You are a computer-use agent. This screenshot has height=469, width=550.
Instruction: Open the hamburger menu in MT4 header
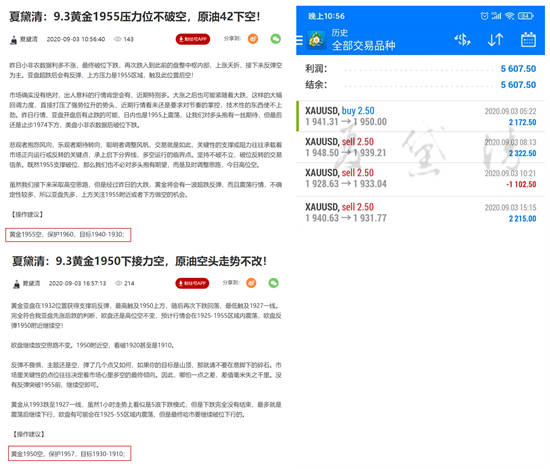(x=299, y=40)
